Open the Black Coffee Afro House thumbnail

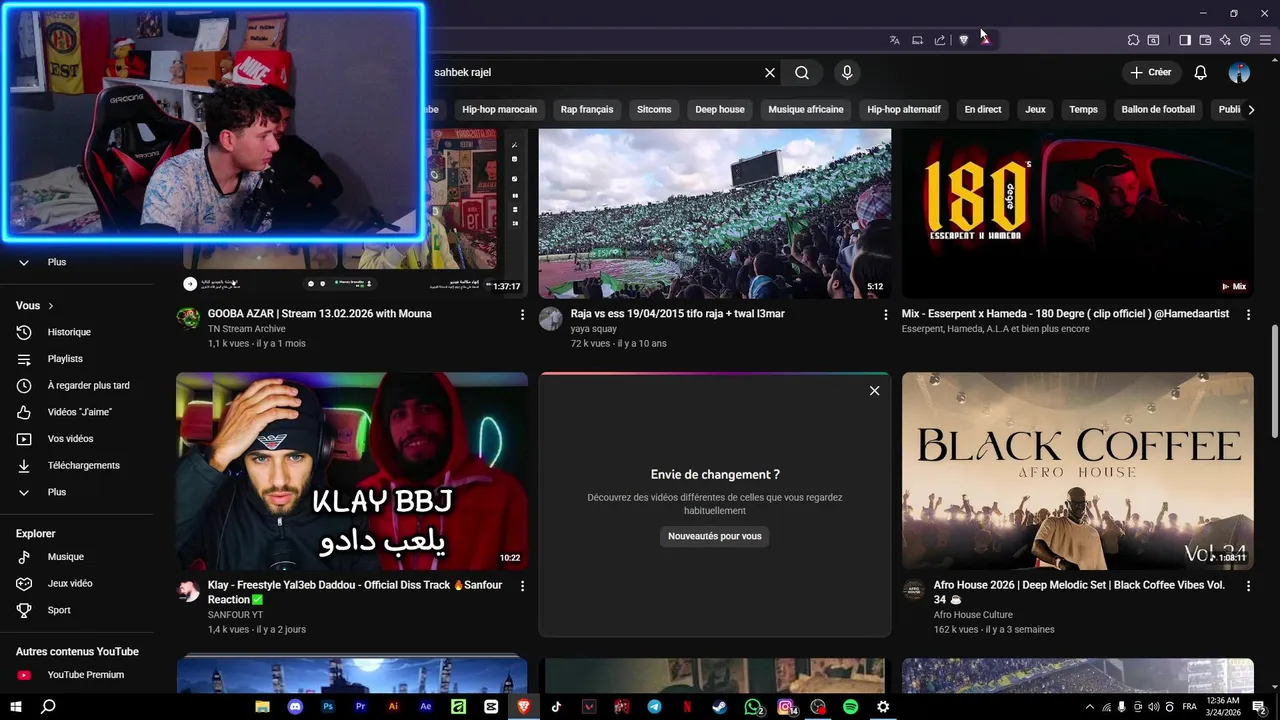[x=1078, y=471]
